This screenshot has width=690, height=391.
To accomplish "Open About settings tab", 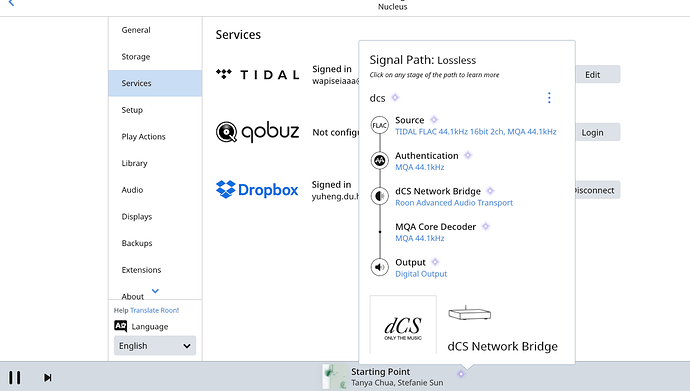I will [132, 296].
